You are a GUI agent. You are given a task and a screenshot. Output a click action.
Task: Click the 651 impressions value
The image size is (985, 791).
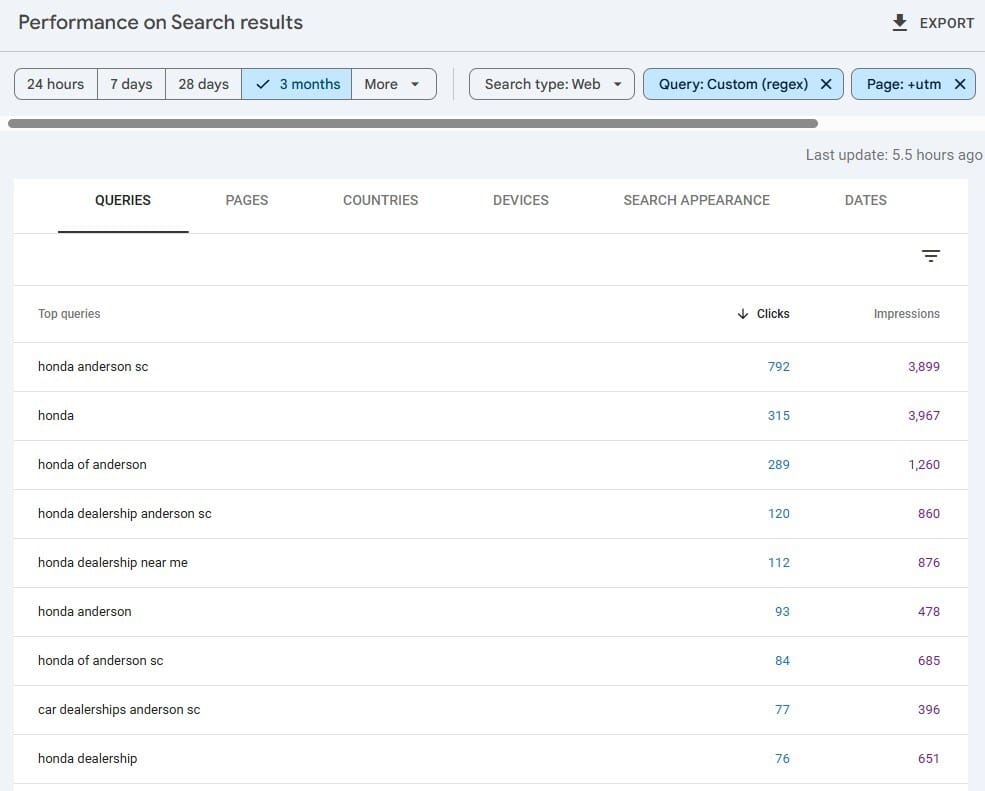[x=928, y=759]
